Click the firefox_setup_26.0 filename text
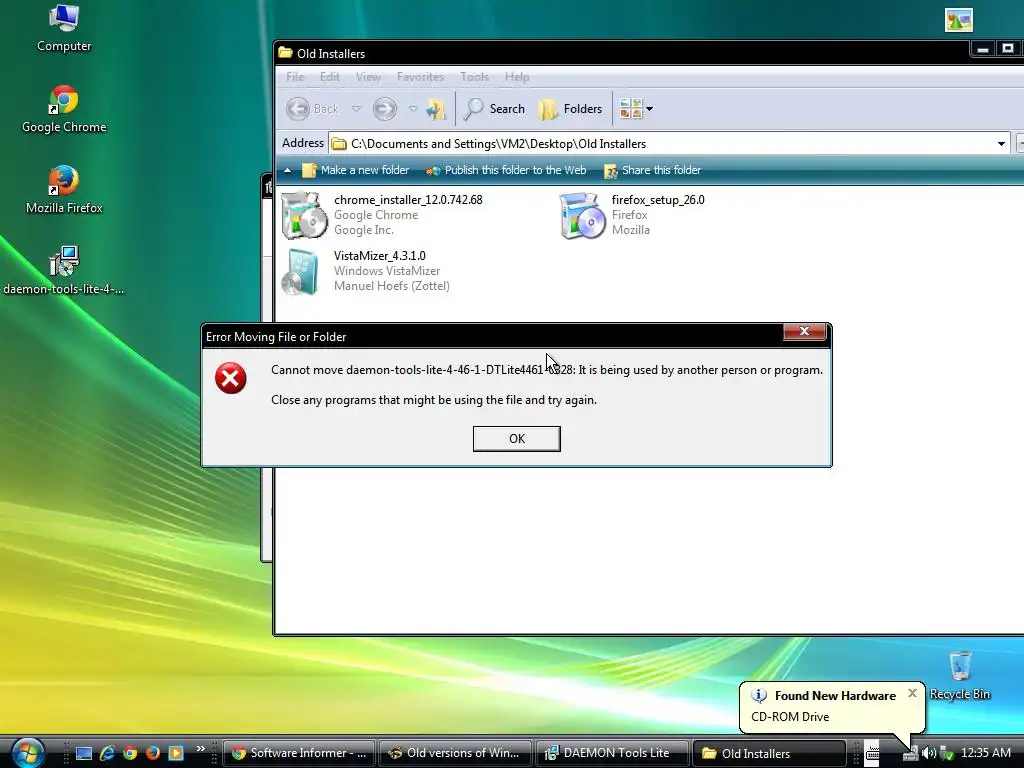 pos(658,200)
